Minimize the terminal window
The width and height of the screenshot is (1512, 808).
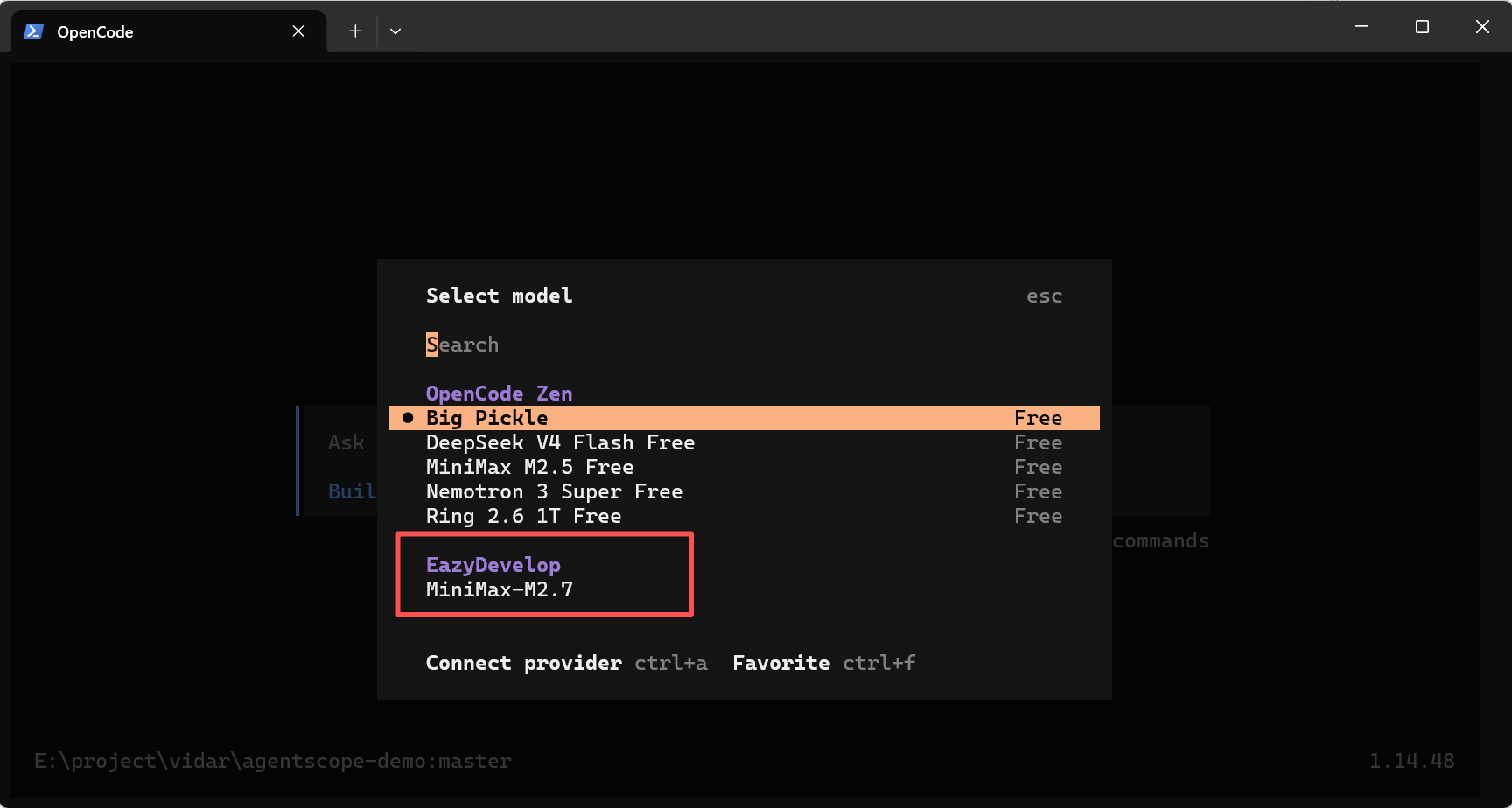click(x=1361, y=27)
